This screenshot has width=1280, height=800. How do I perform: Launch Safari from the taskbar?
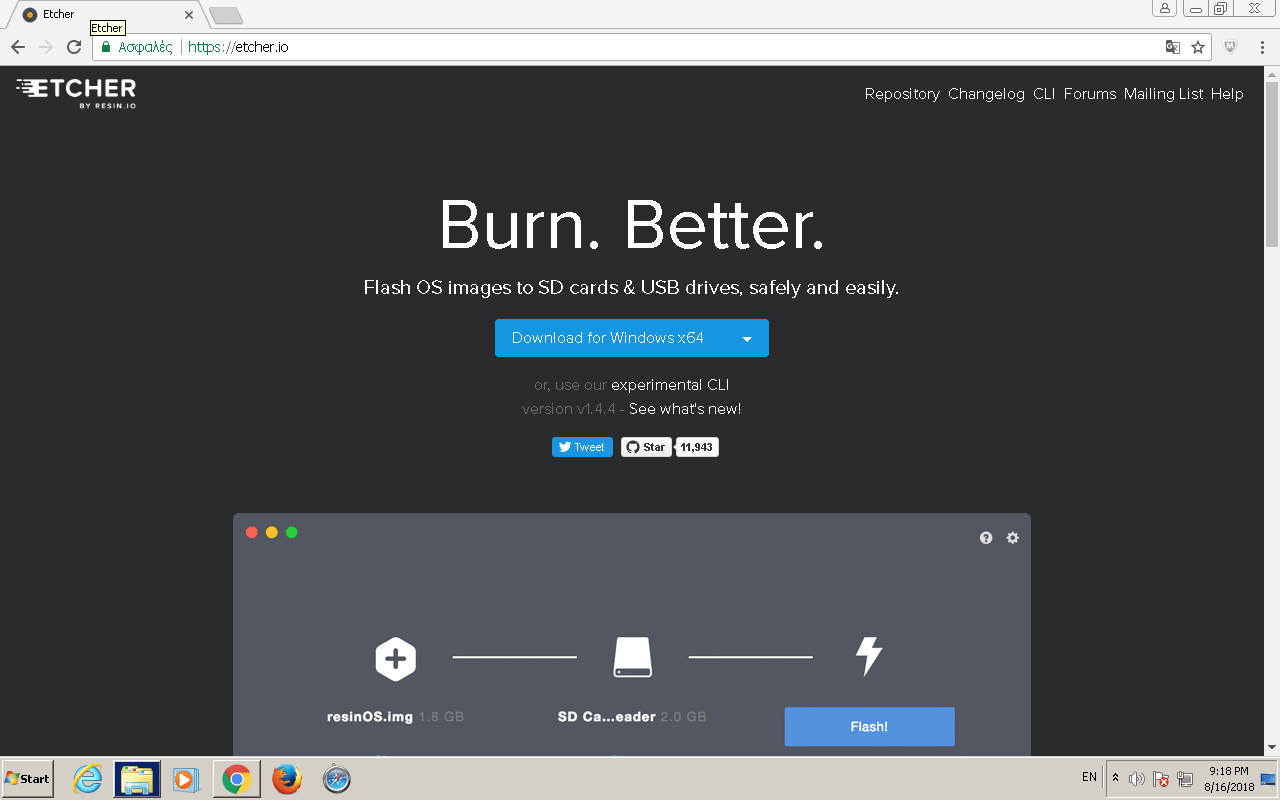[337, 779]
